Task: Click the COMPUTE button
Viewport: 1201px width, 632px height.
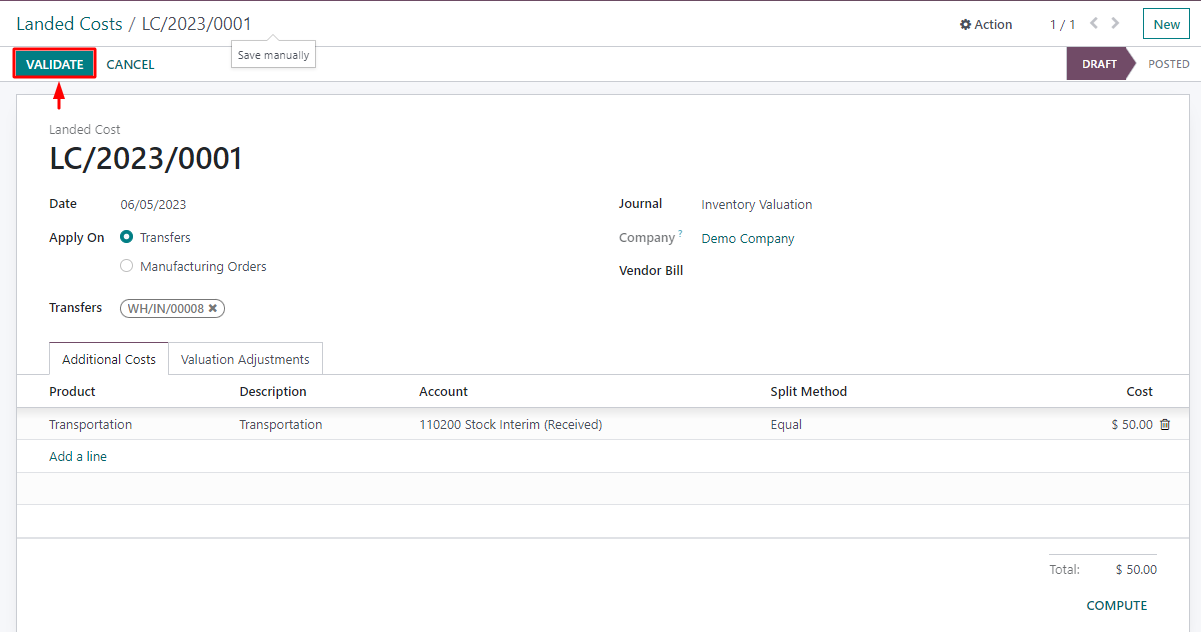Action: pos(1116,605)
